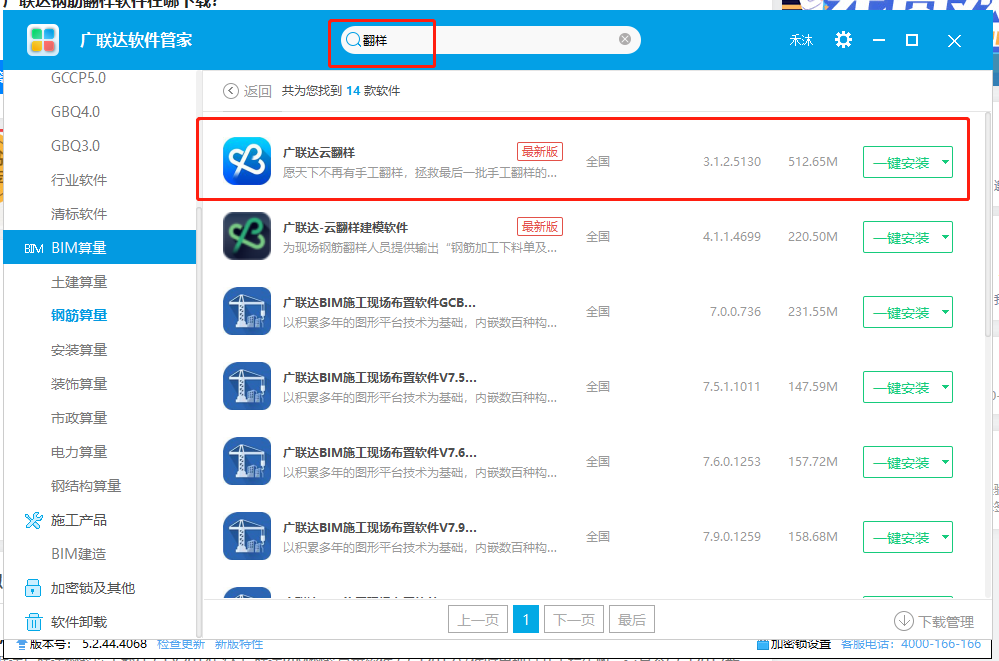The height and width of the screenshot is (661, 999).
Task: Open settings gear icon
Action: point(844,40)
